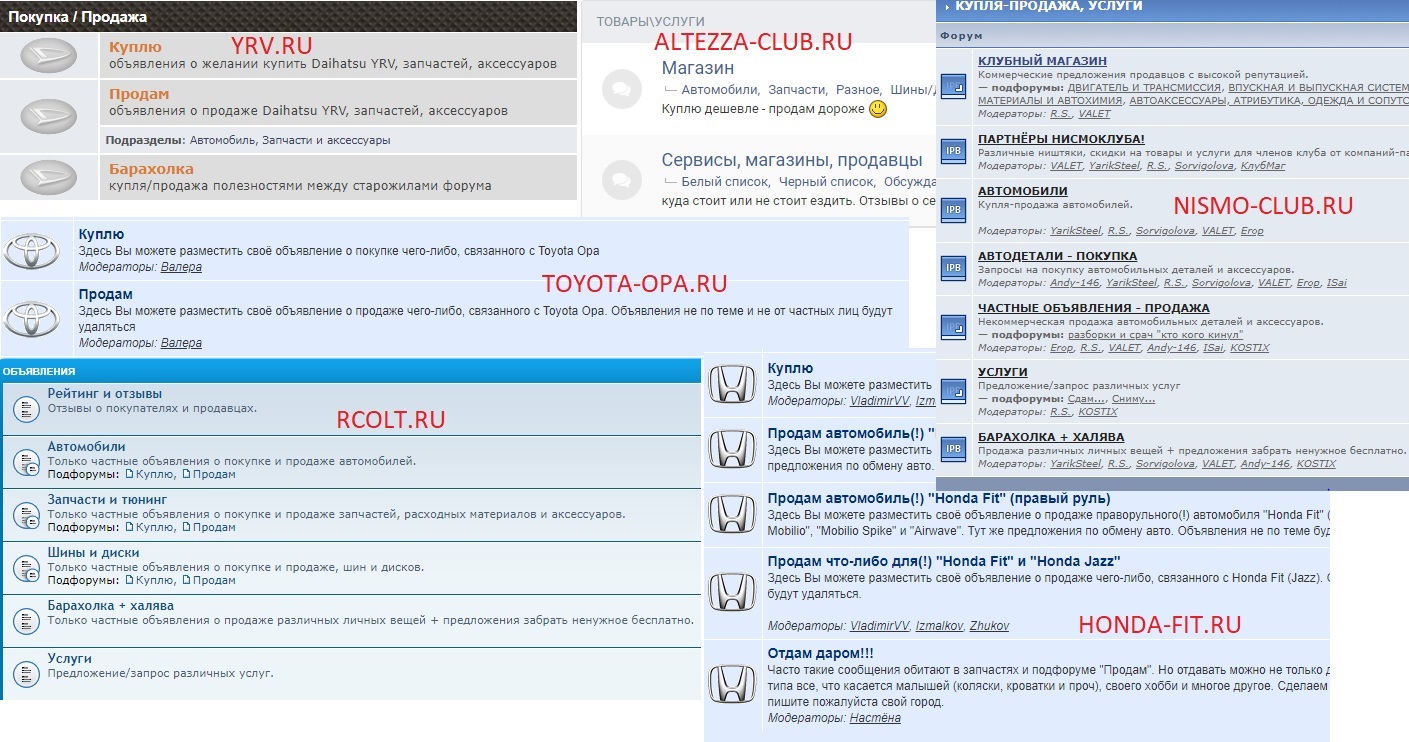
Task: Click the Honda logo beside Honda Fit (правый руль)
Action: point(733,514)
